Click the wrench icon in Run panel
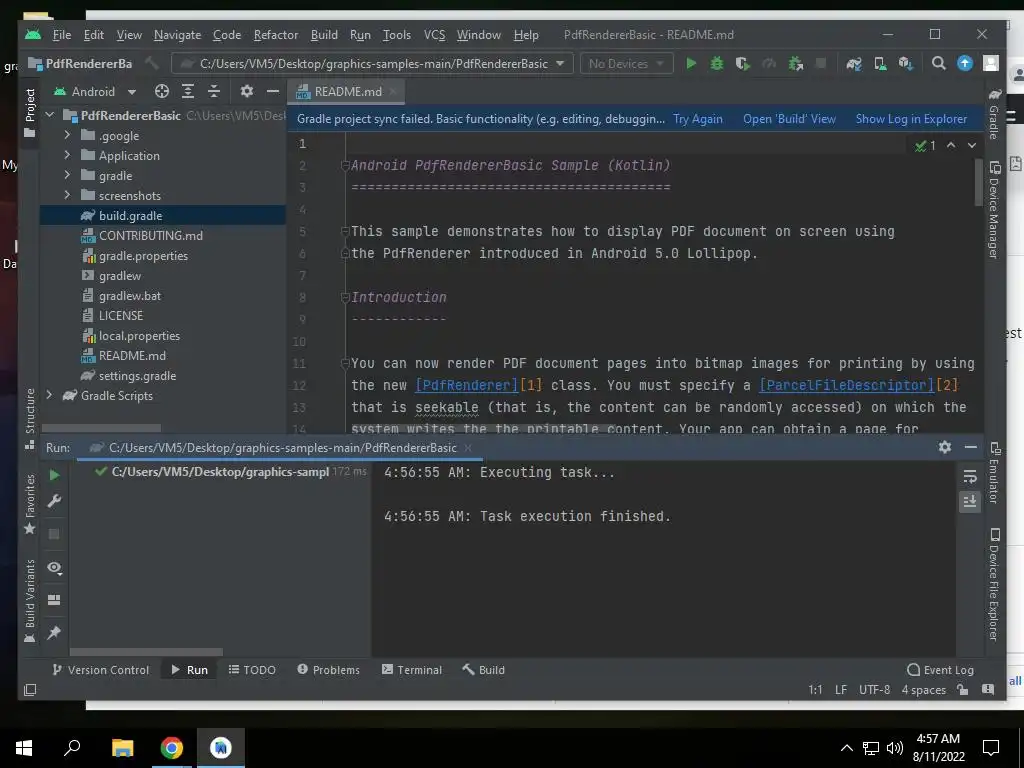 pyautogui.click(x=54, y=501)
